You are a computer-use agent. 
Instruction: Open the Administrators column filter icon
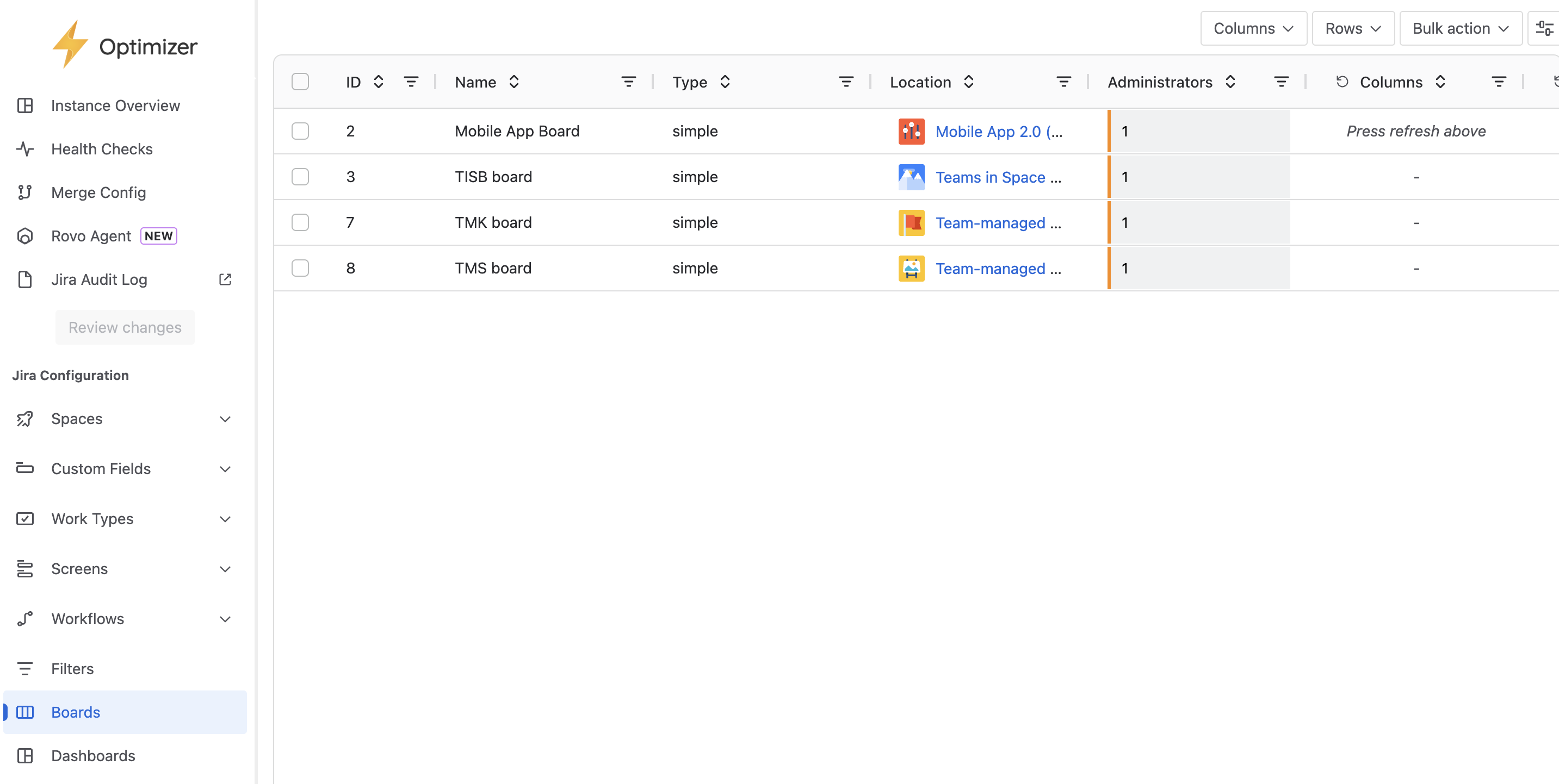pos(1280,82)
